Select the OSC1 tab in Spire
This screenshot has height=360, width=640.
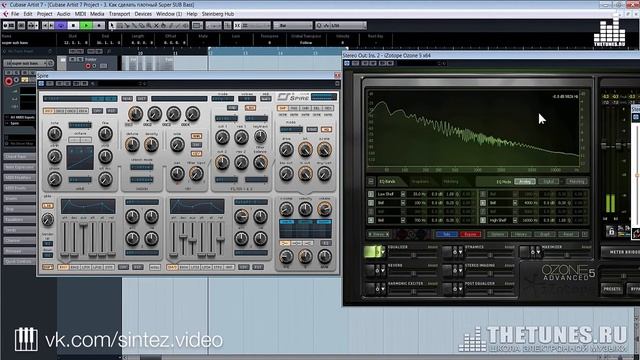click(49, 111)
